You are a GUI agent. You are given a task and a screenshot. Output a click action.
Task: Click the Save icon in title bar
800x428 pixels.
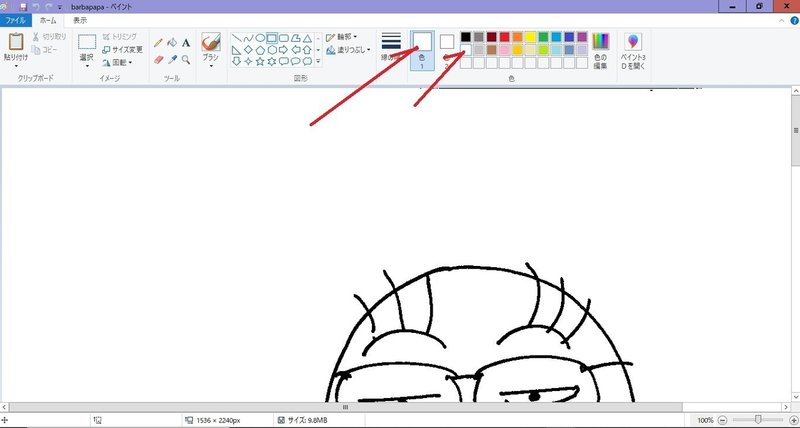(23, 7)
